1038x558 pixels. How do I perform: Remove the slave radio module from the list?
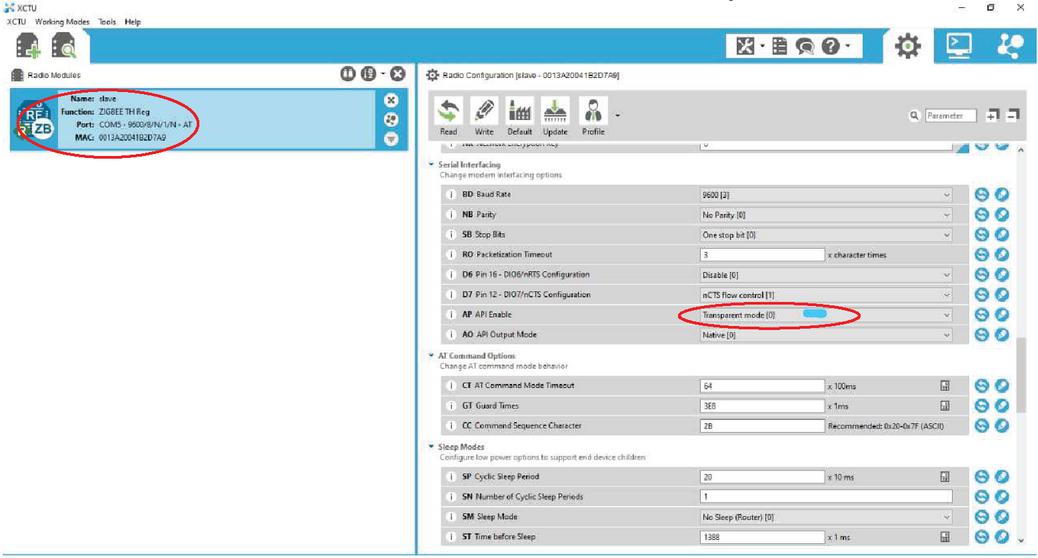point(391,100)
